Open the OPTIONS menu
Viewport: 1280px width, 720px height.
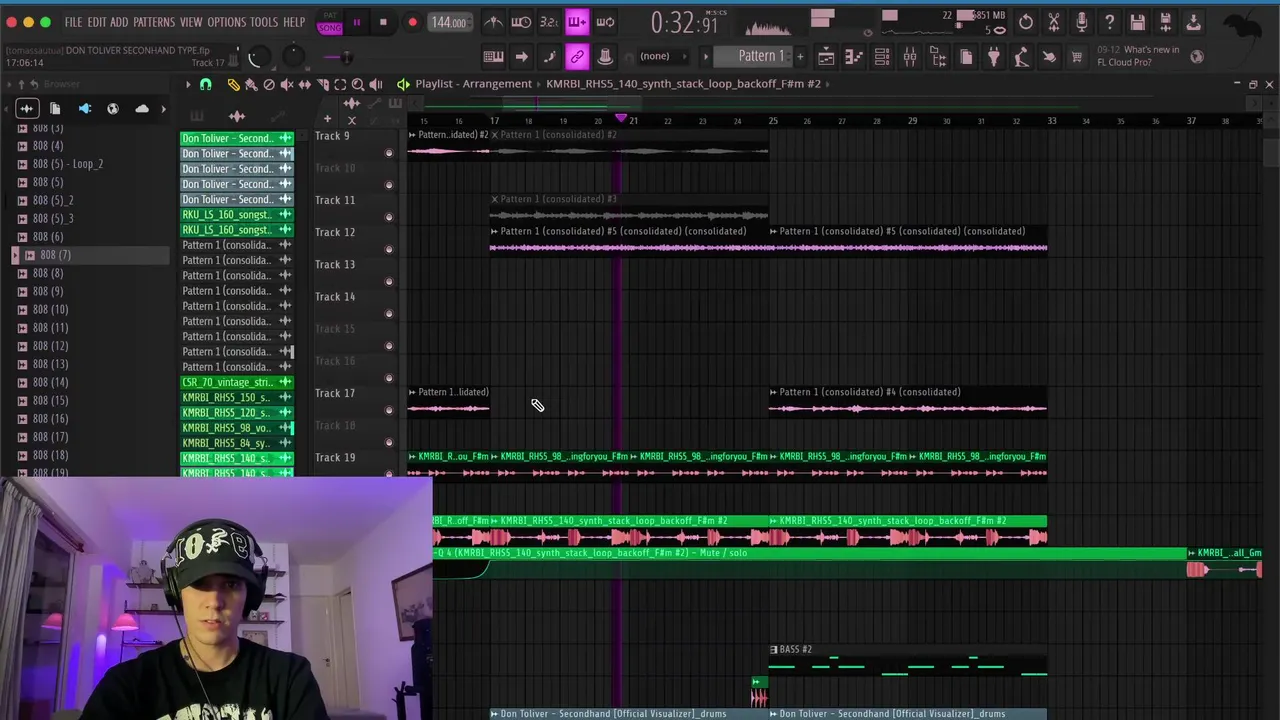point(226,22)
